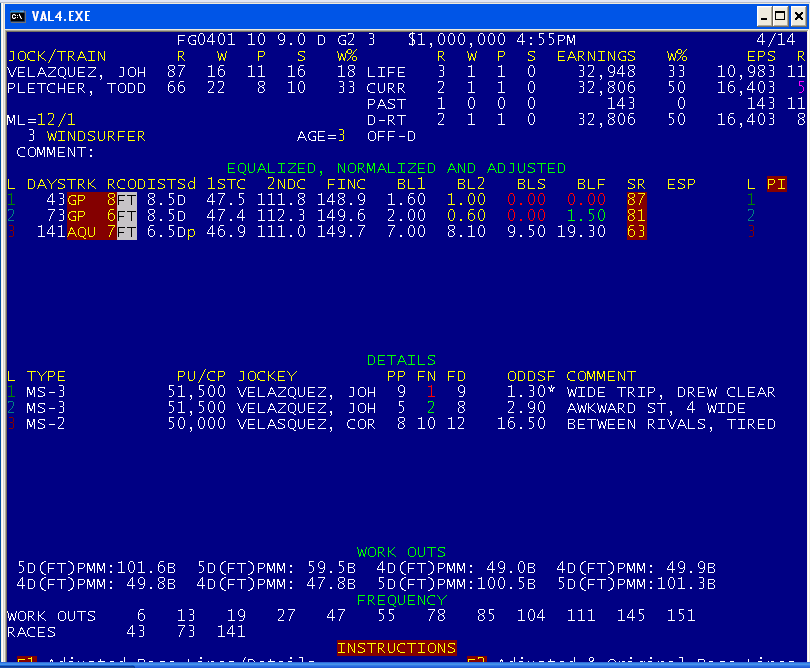Select jockey VELASQUEZ, COR
Image resolution: width=810 pixels, height=668 pixels.
[x=306, y=424]
